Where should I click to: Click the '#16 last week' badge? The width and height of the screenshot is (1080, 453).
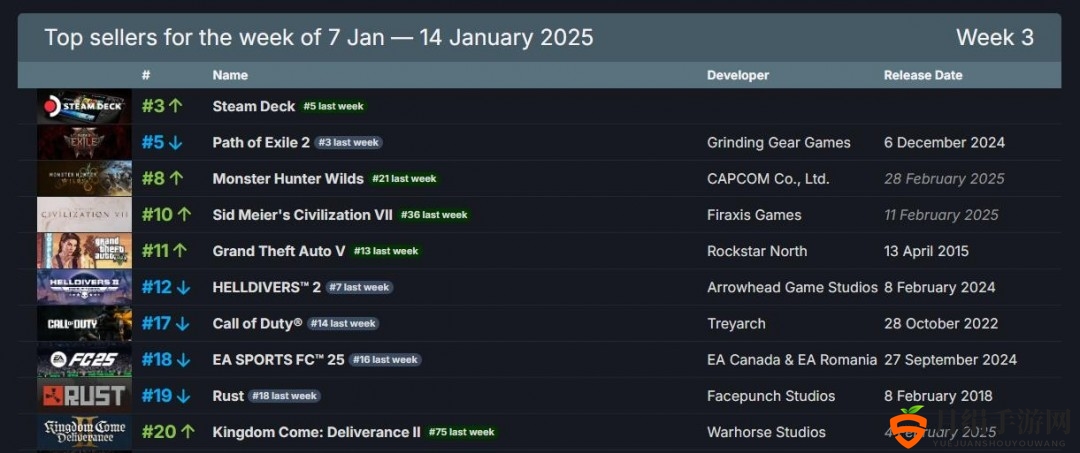click(385, 359)
